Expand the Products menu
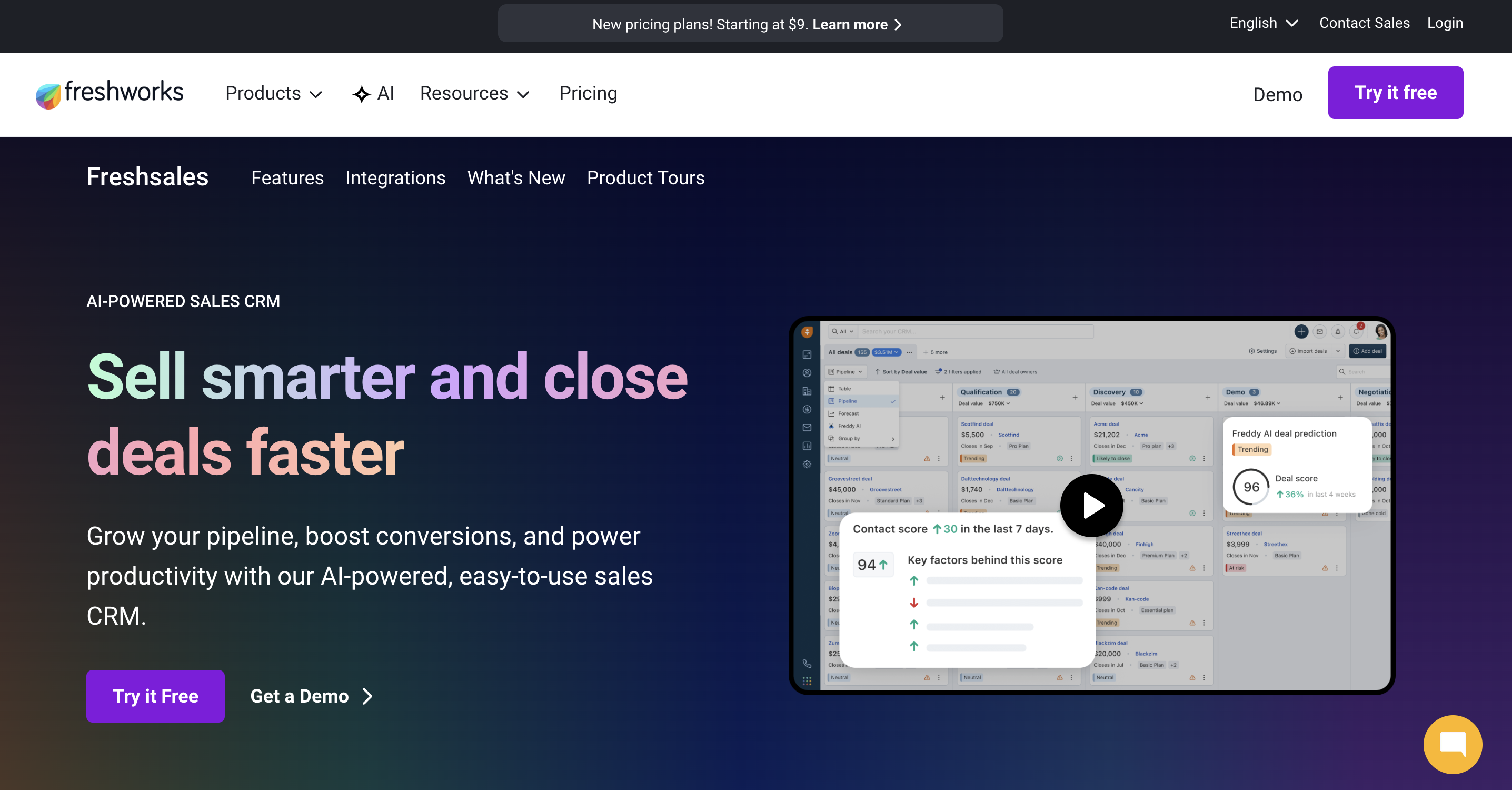The image size is (1512, 790). (x=274, y=93)
